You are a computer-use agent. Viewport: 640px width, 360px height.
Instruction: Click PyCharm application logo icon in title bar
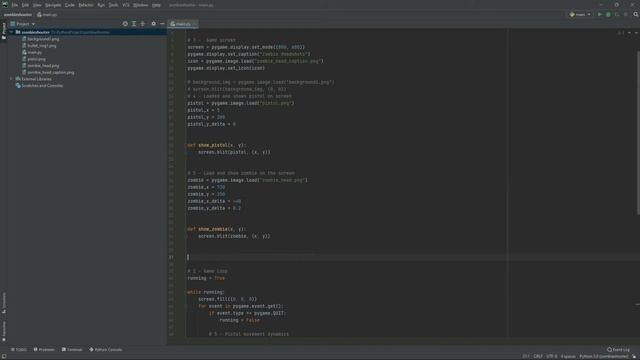[5, 5]
